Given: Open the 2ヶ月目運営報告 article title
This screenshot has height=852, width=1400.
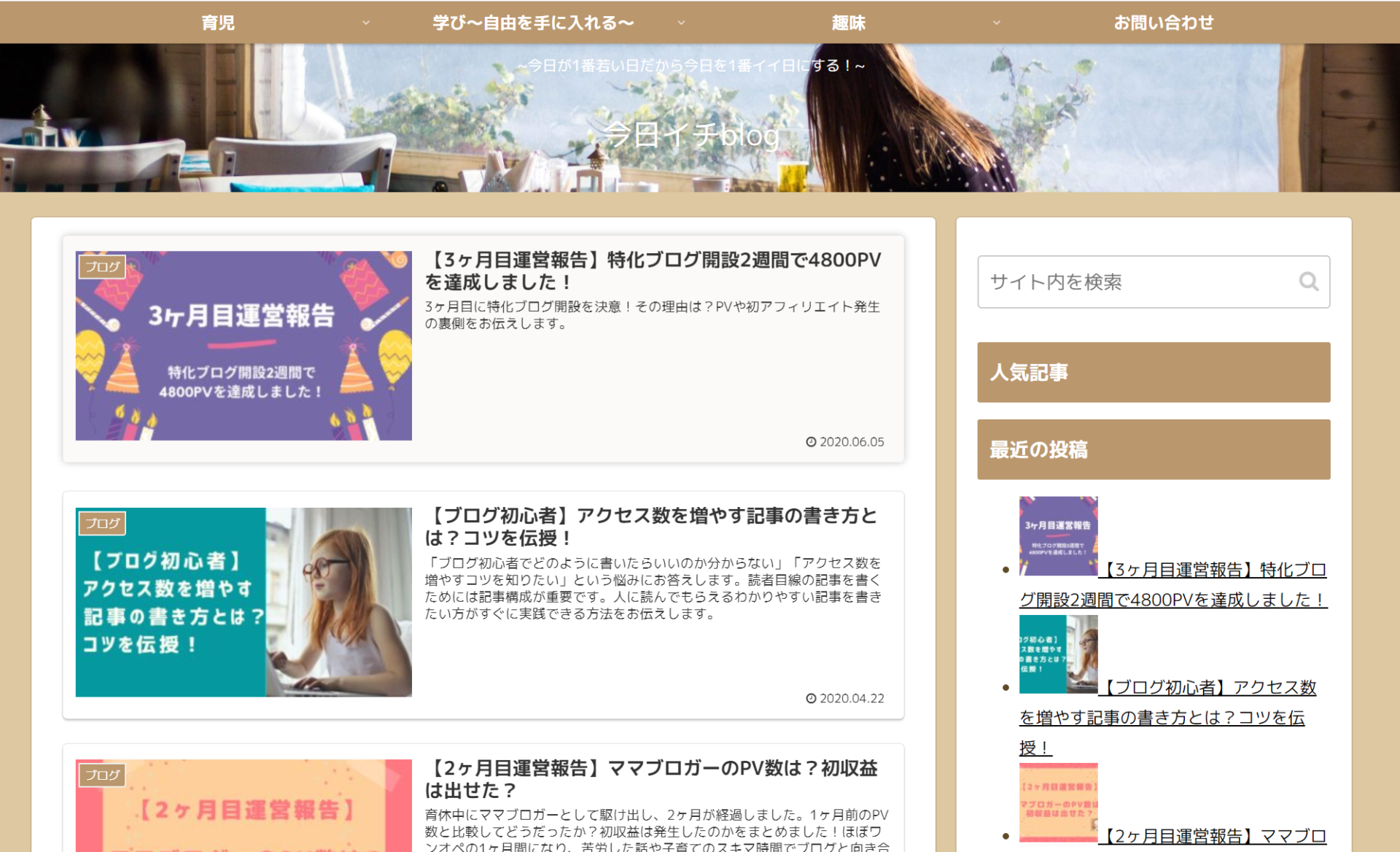Looking at the screenshot, I should tap(651, 779).
